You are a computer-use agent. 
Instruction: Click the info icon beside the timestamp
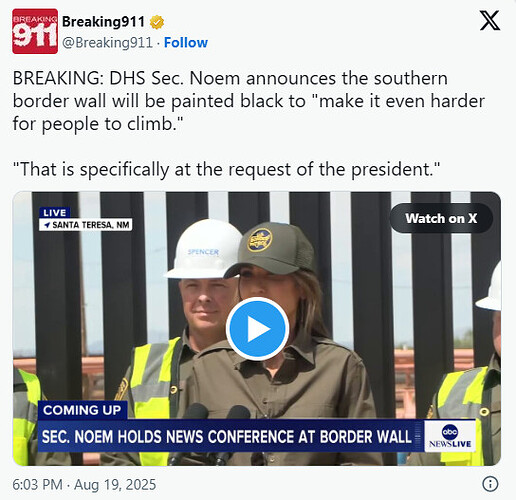pyautogui.click(x=490, y=484)
